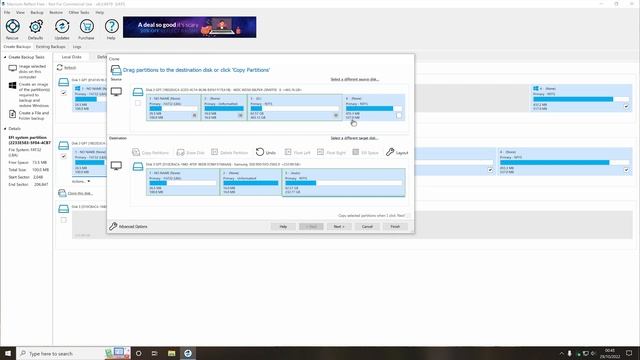Click the Finish button in Clone dialog

pos(395,226)
